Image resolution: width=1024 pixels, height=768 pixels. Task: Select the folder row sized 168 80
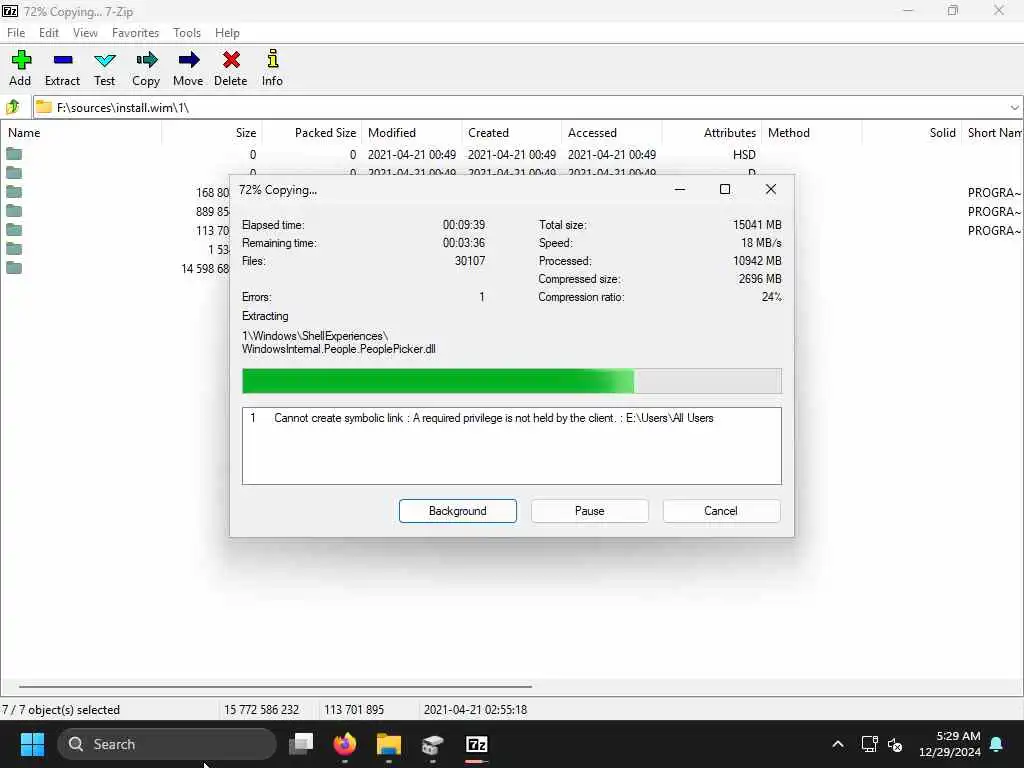pos(115,192)
